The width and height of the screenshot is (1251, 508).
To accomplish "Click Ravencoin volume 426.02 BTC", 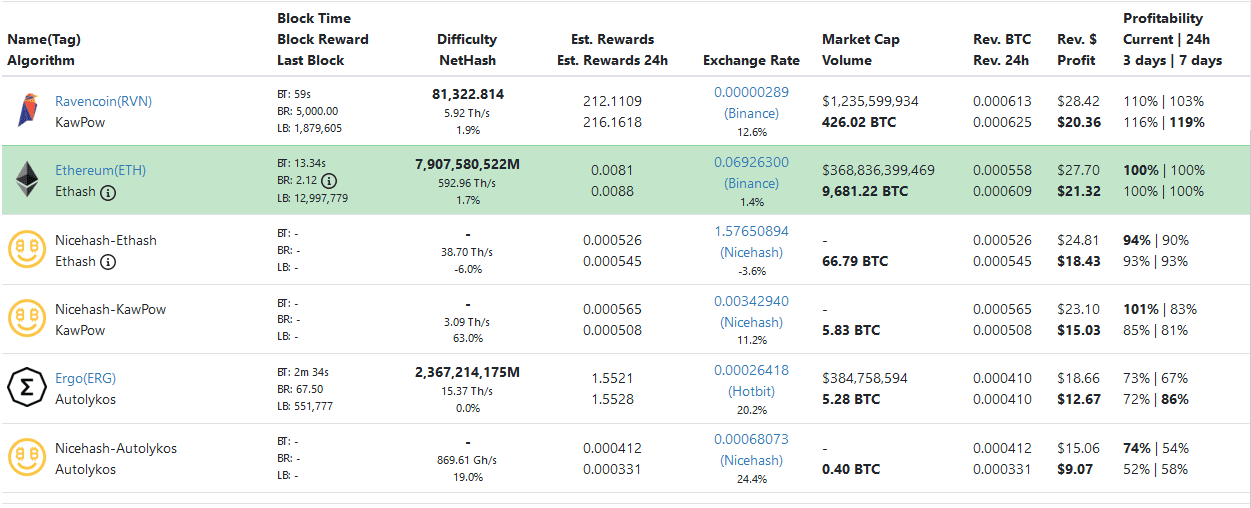I will [859, 122].
